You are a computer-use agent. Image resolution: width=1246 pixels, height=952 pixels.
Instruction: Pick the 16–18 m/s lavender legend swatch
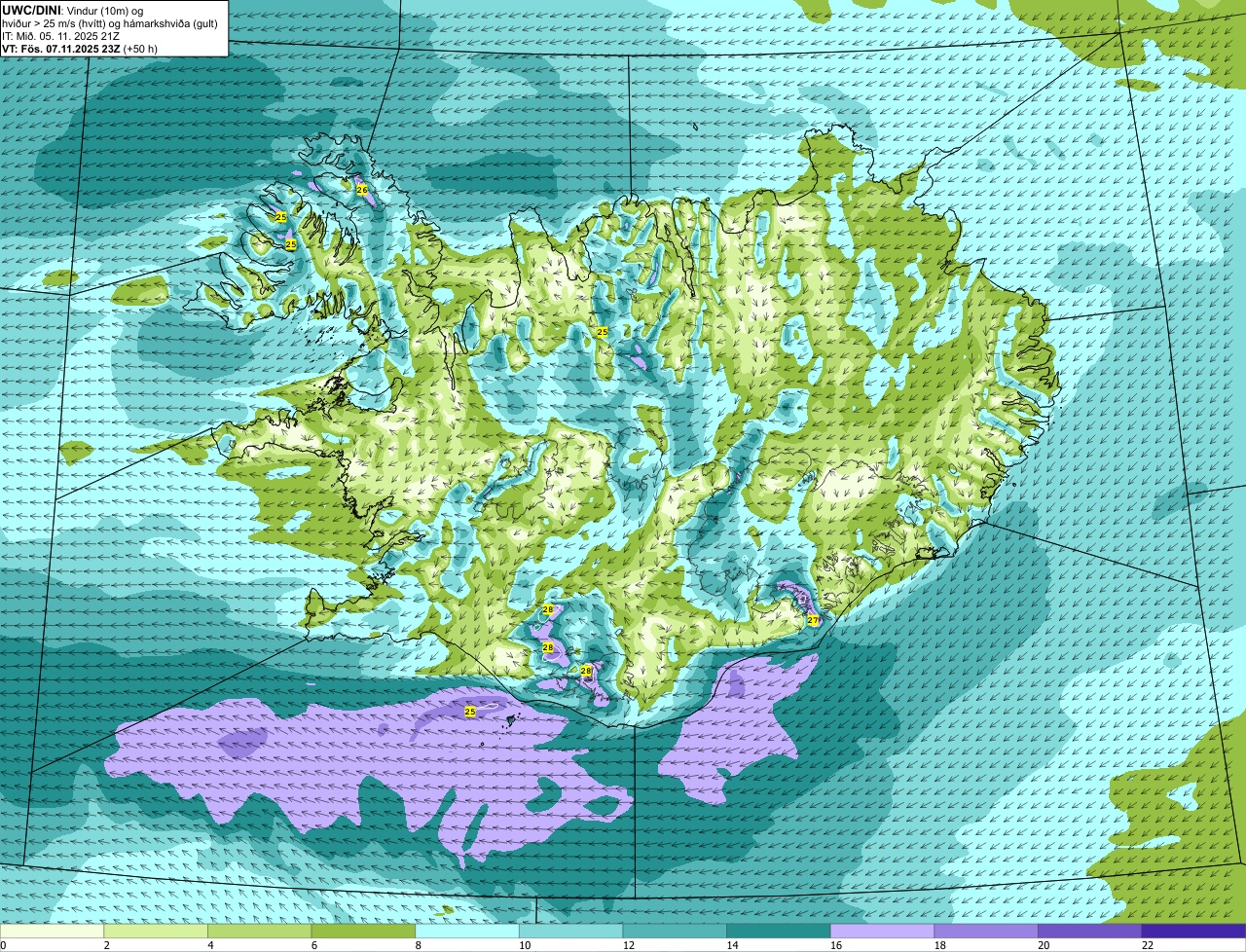coord(882,932)
